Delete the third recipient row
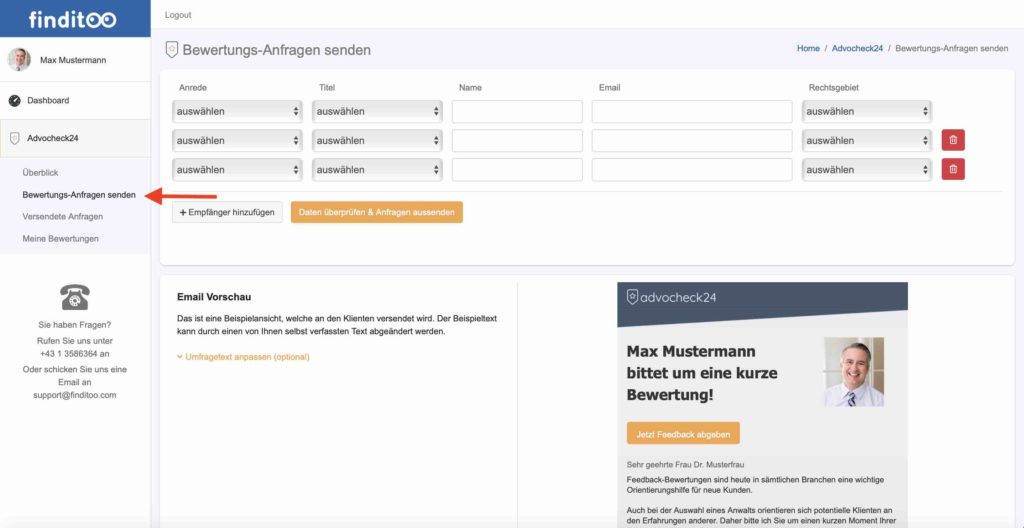 click(952, 170)
